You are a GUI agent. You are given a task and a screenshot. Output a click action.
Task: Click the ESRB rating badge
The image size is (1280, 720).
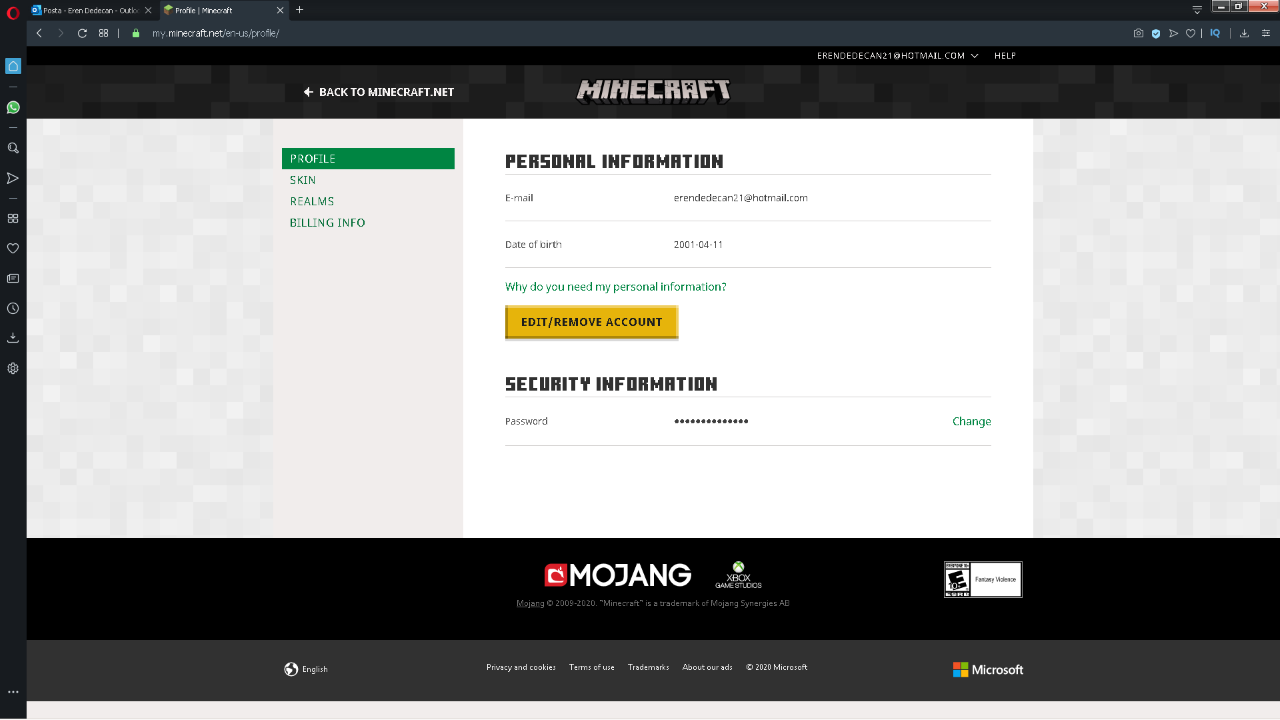983,579
